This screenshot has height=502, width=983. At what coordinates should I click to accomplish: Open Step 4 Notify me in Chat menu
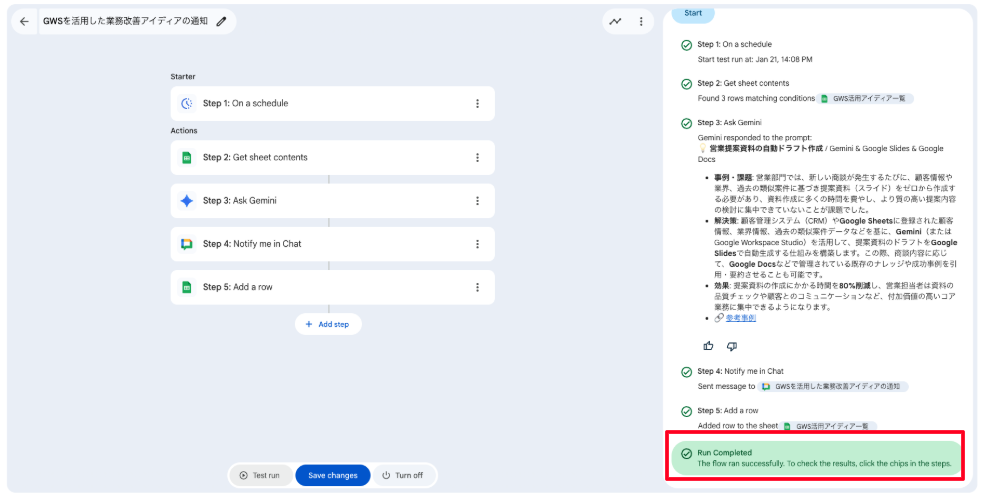click(477, 244)
